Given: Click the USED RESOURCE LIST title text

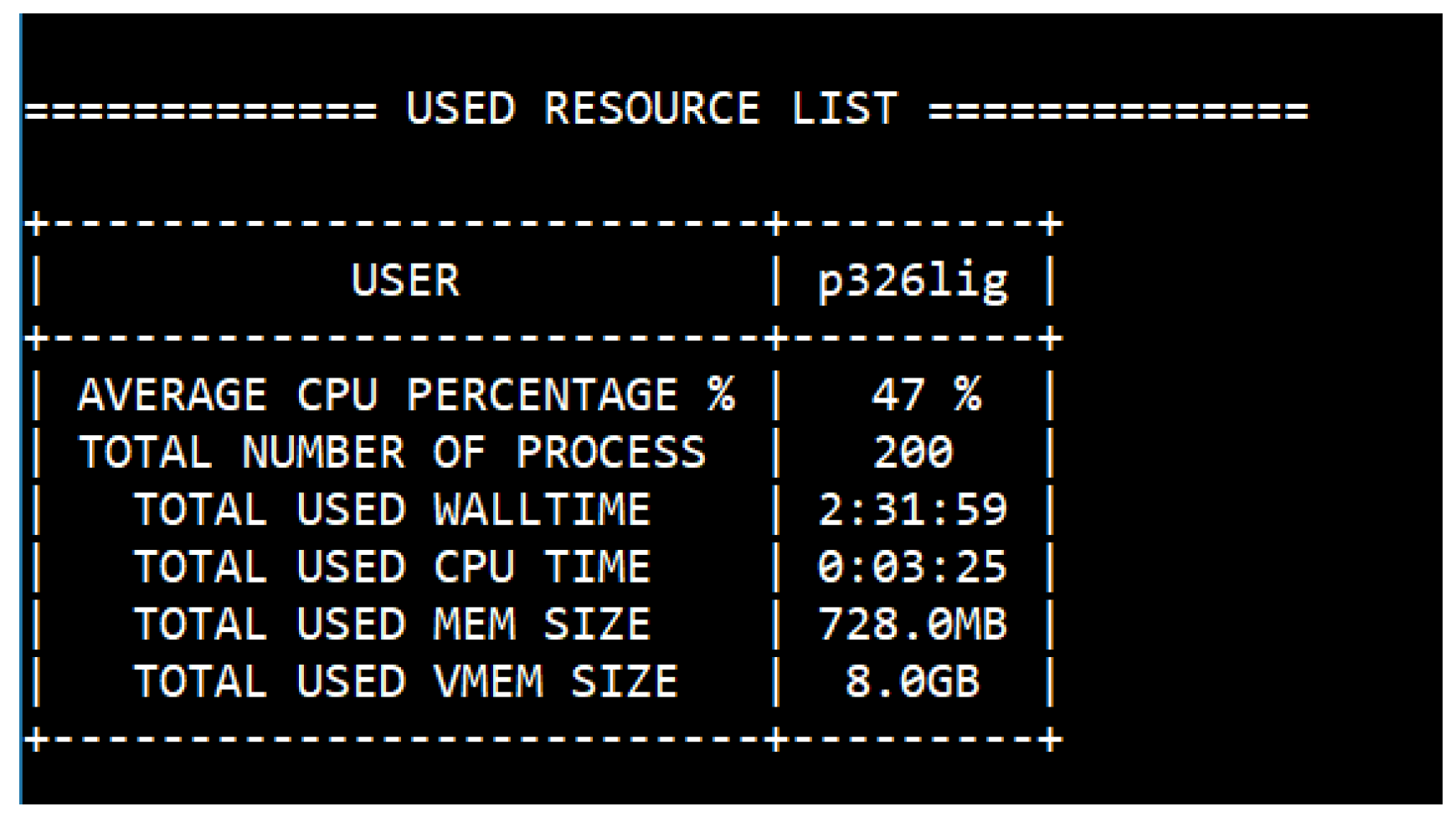Looking at the screenshot, I should 651,109.
